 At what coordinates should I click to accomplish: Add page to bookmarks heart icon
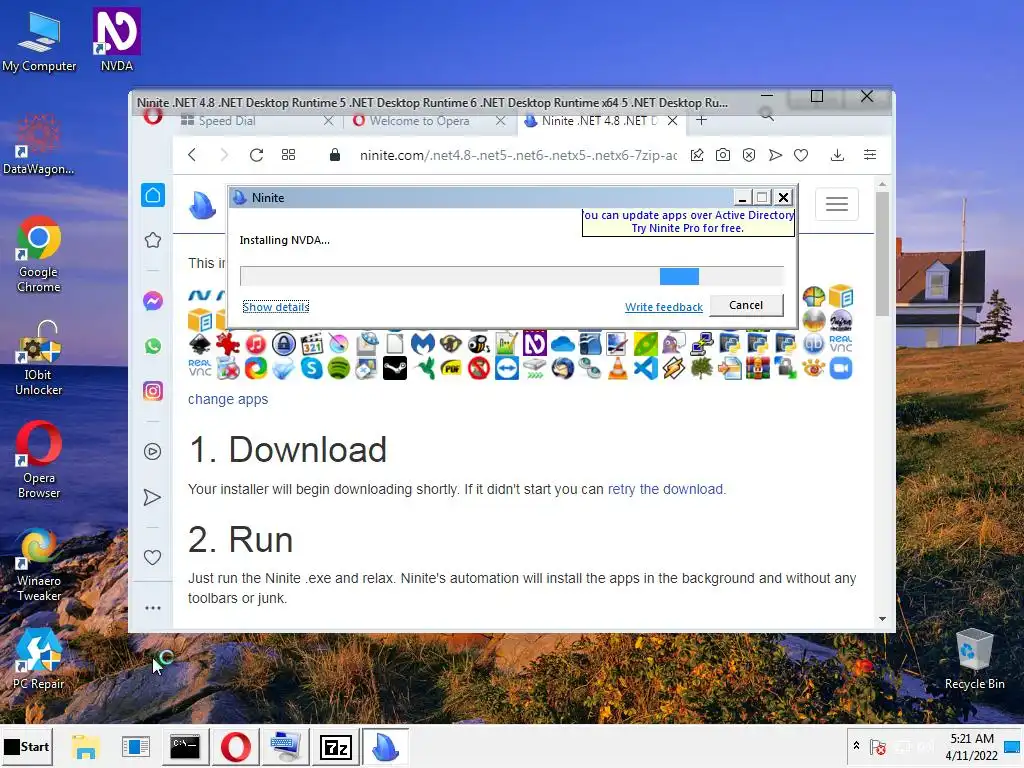pyautogui.click(x=801, y=155)
